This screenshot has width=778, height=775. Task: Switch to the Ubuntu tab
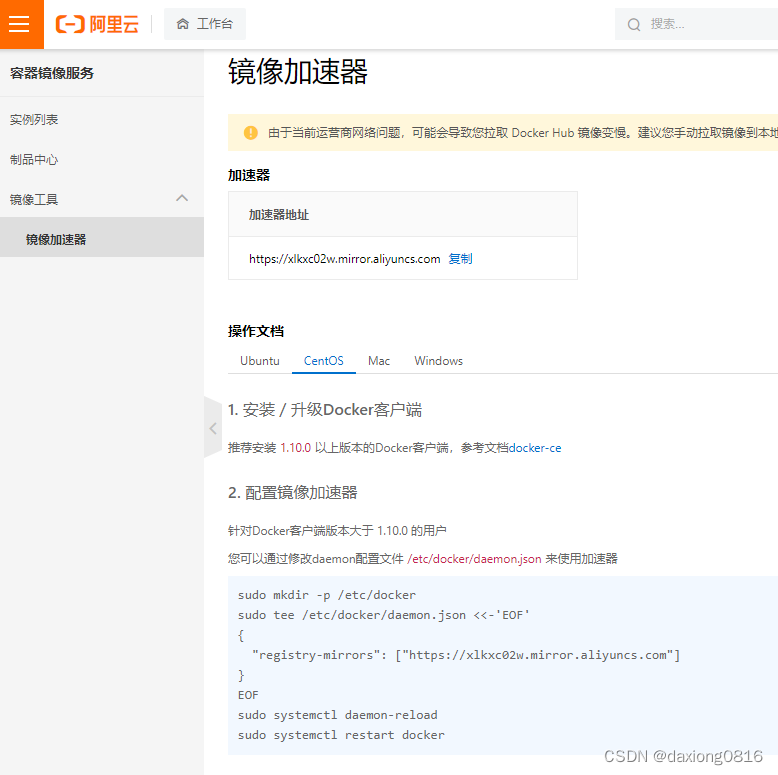tap(259, 361)
